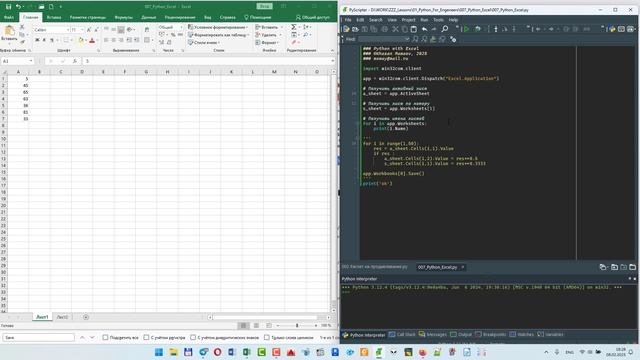The width and height of the screenshot is (640, 360).
Task: Open the Формат cells dropdown
Action: point(267,42)
